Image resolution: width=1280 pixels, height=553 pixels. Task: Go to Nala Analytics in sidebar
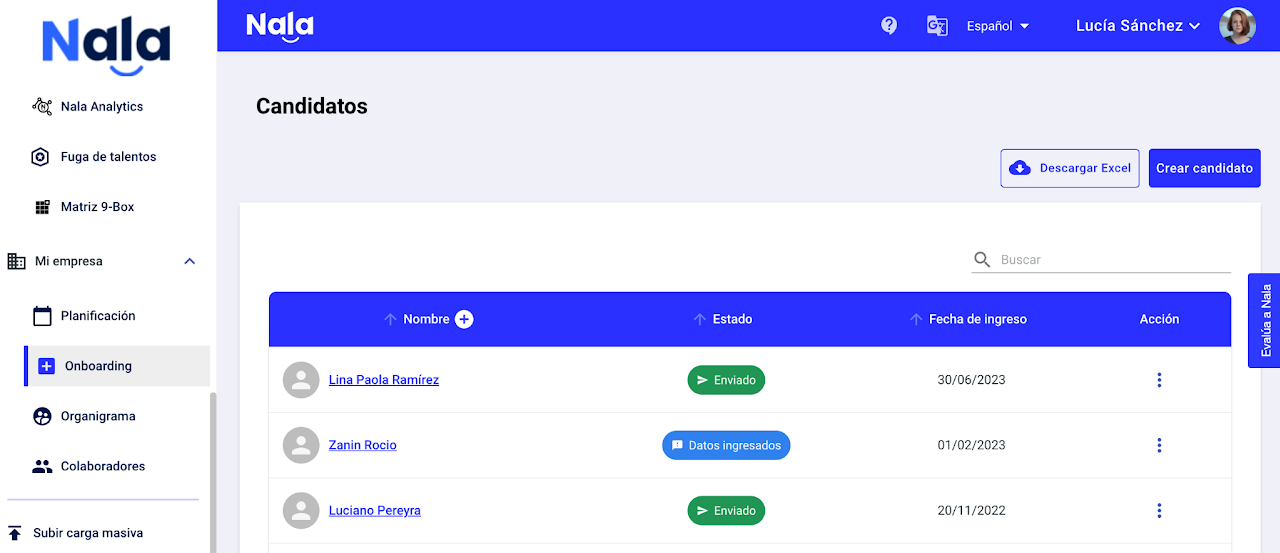(101, 107)
